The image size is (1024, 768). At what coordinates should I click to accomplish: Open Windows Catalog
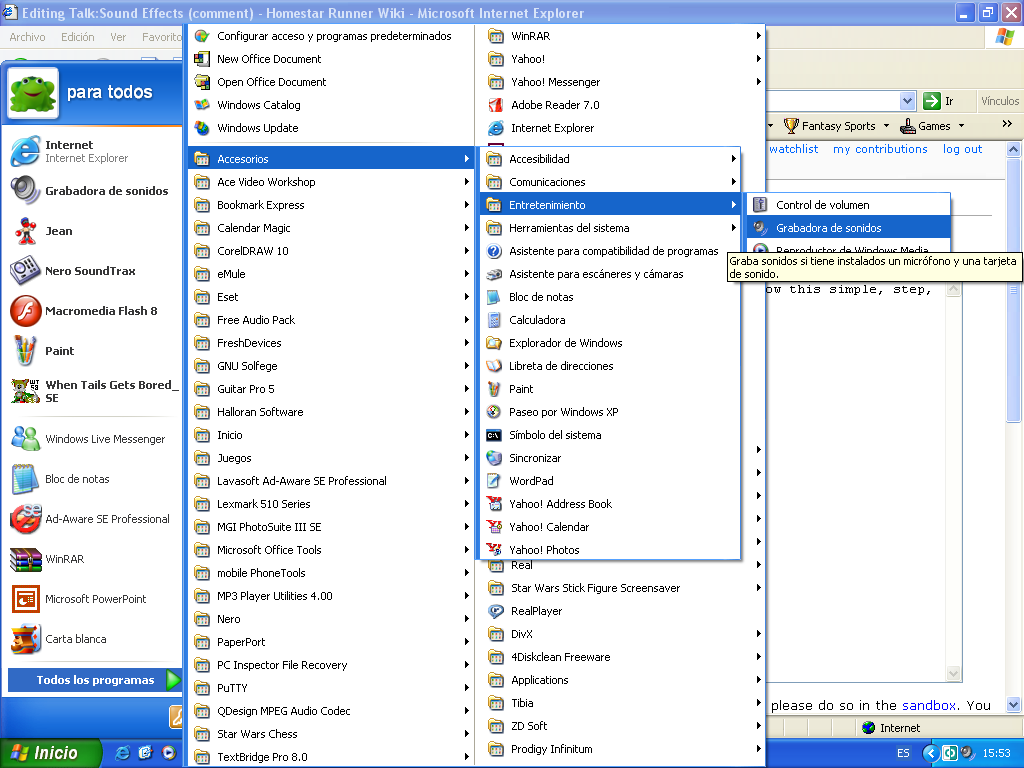point(330,105)
